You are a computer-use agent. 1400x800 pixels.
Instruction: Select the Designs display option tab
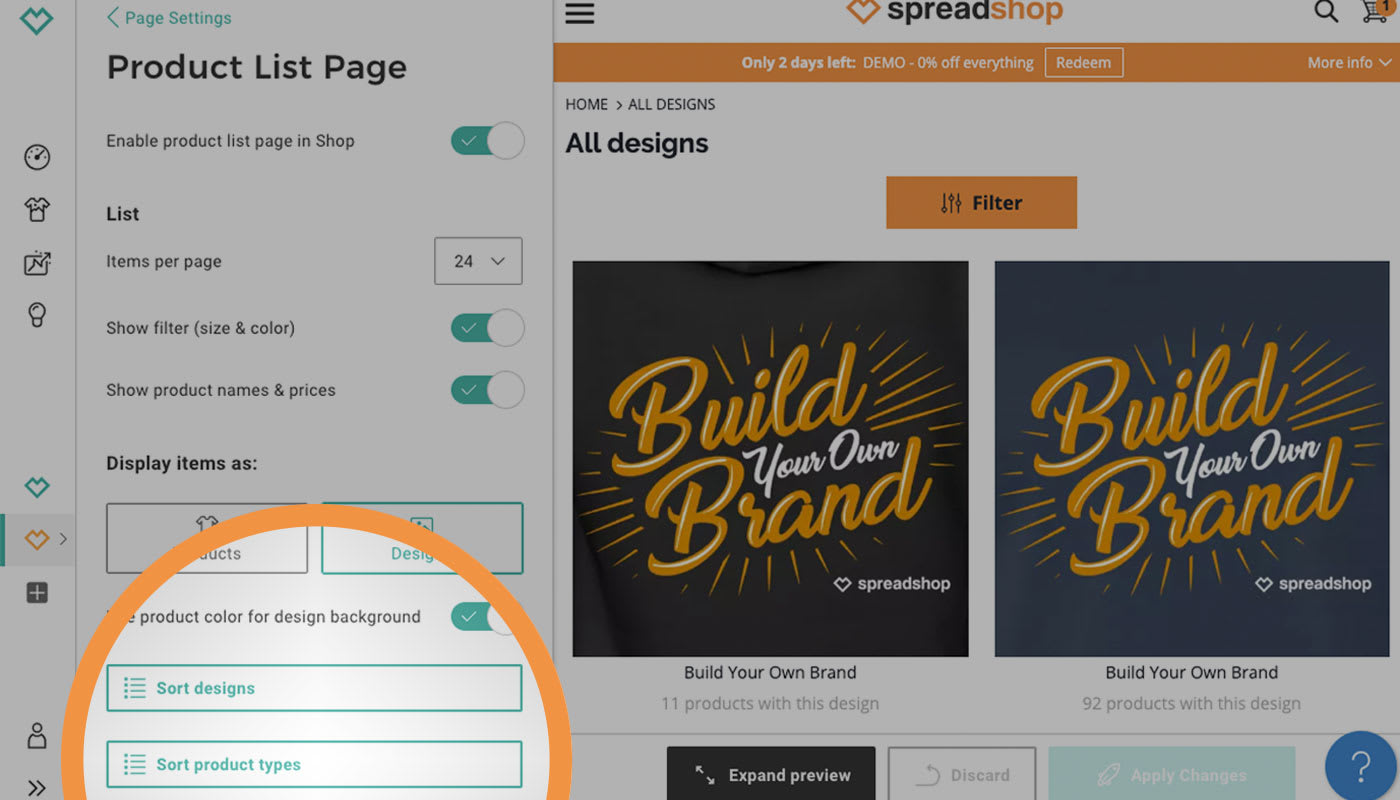click(422, 538)
